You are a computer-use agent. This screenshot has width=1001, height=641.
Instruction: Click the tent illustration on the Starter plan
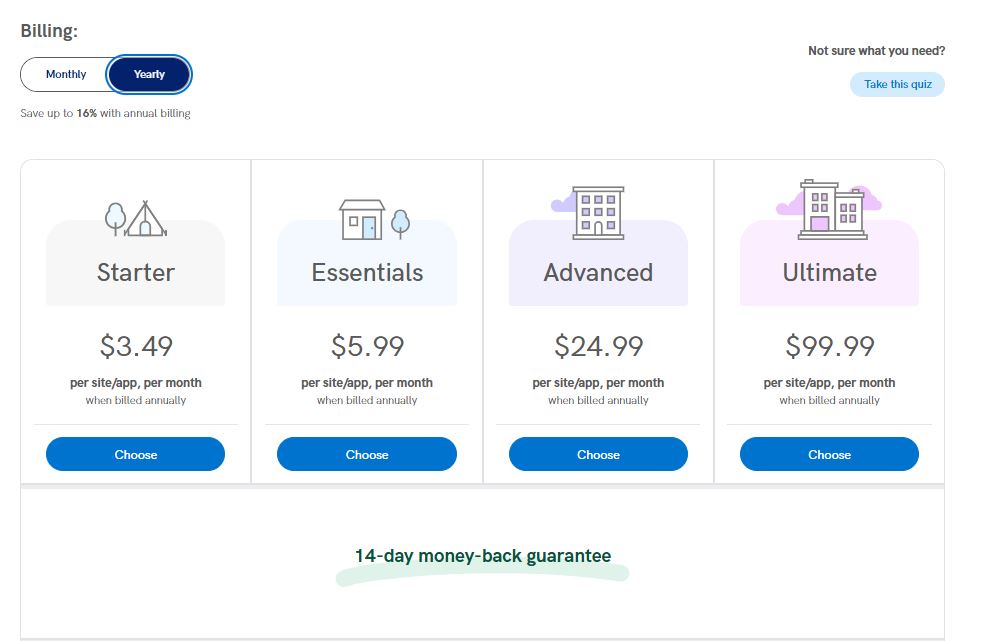coord(146,216)
